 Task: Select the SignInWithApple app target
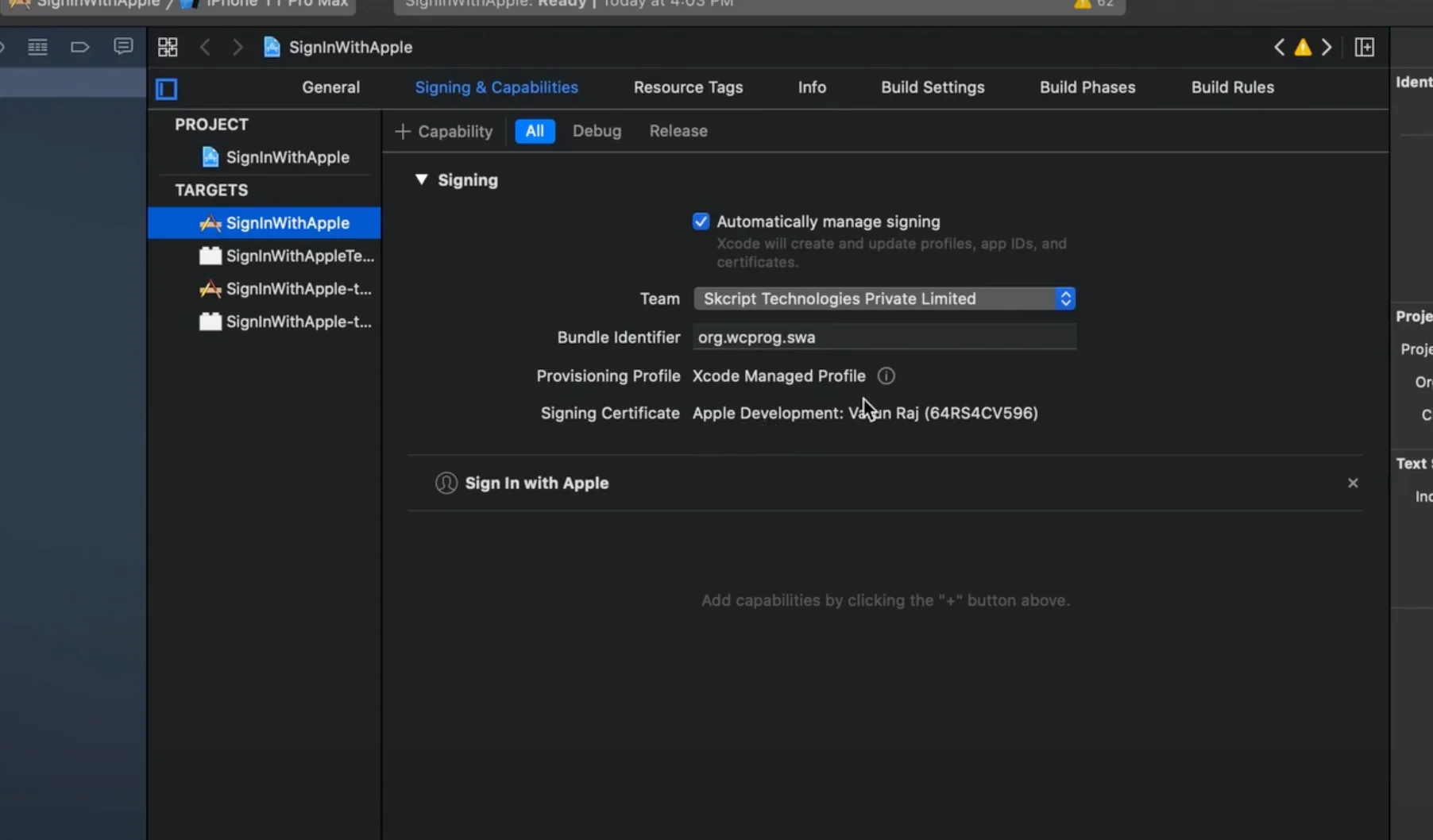point(265,223)
